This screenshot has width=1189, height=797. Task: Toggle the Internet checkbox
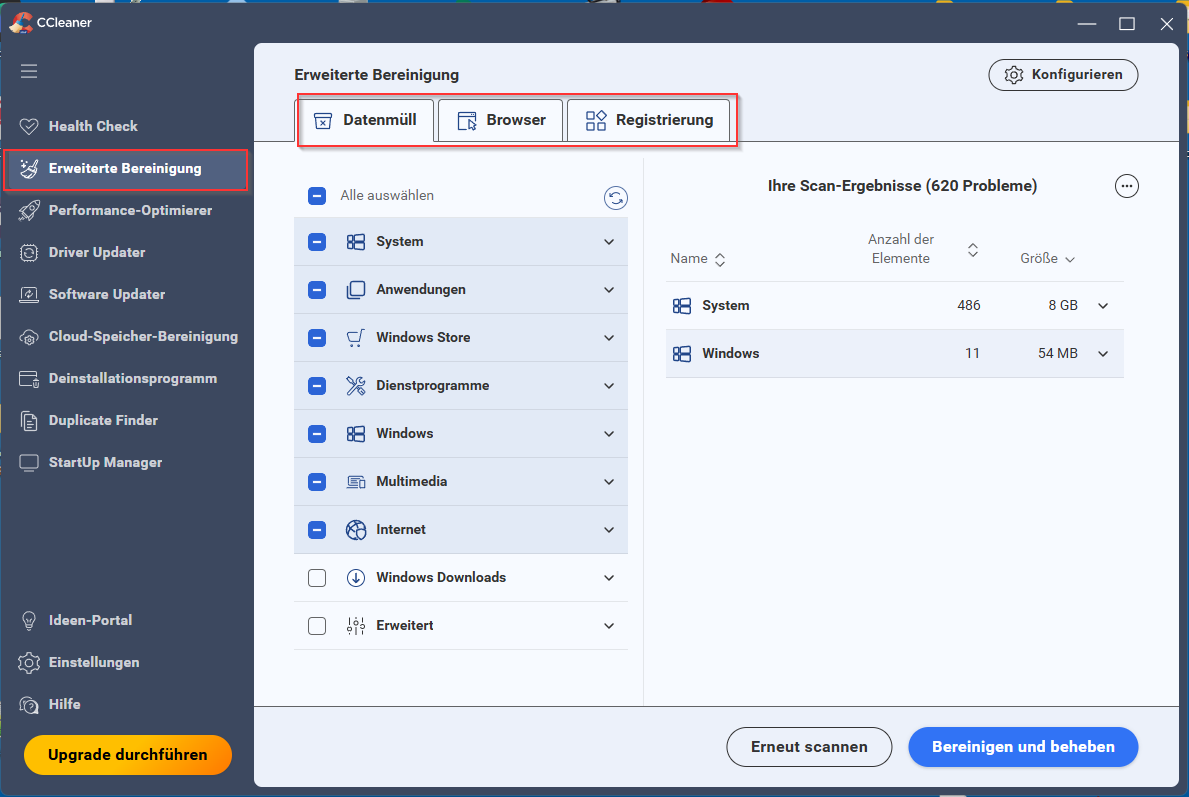(x=317, y=529)
